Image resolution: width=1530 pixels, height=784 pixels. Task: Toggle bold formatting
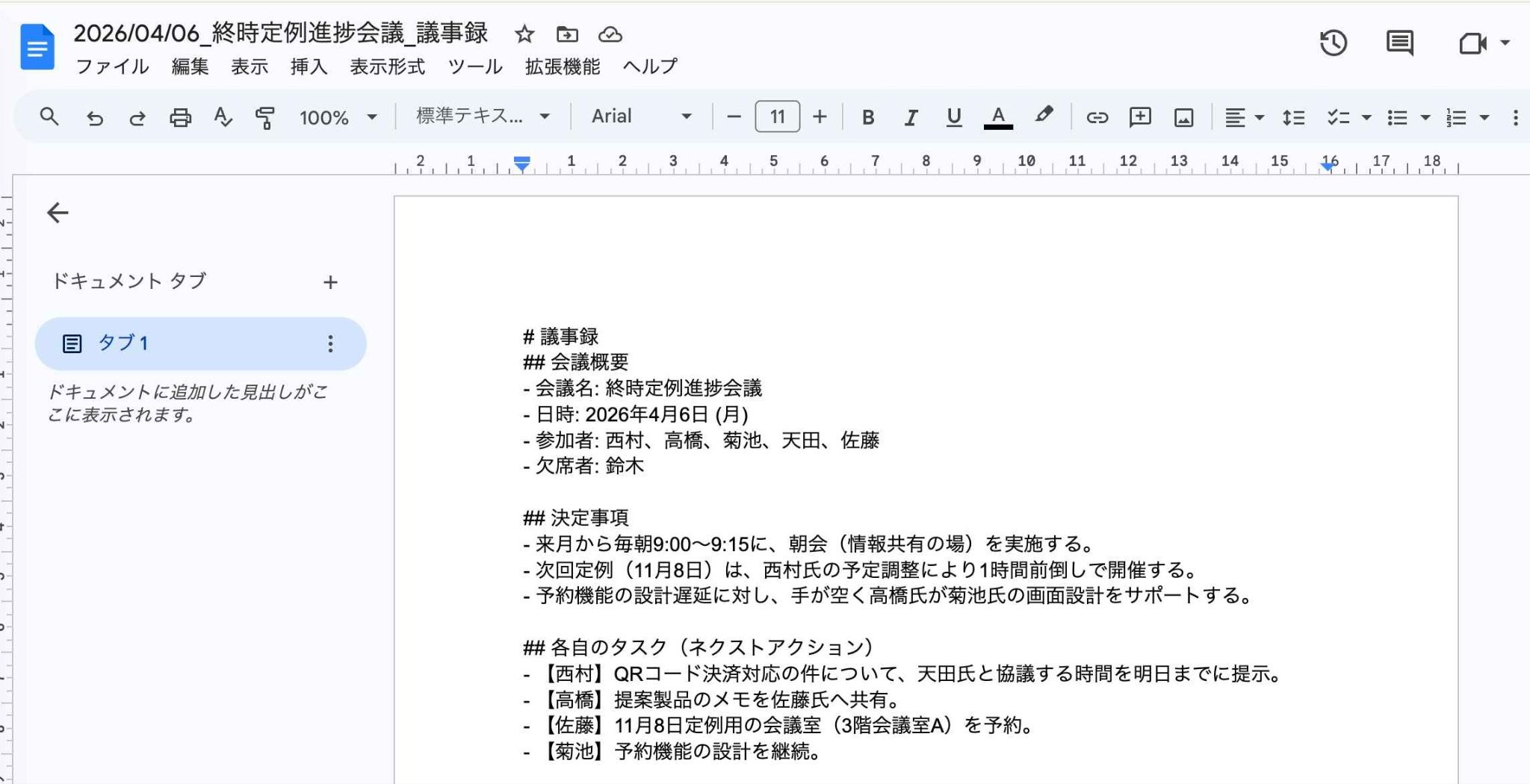click(x=867, y=117)
